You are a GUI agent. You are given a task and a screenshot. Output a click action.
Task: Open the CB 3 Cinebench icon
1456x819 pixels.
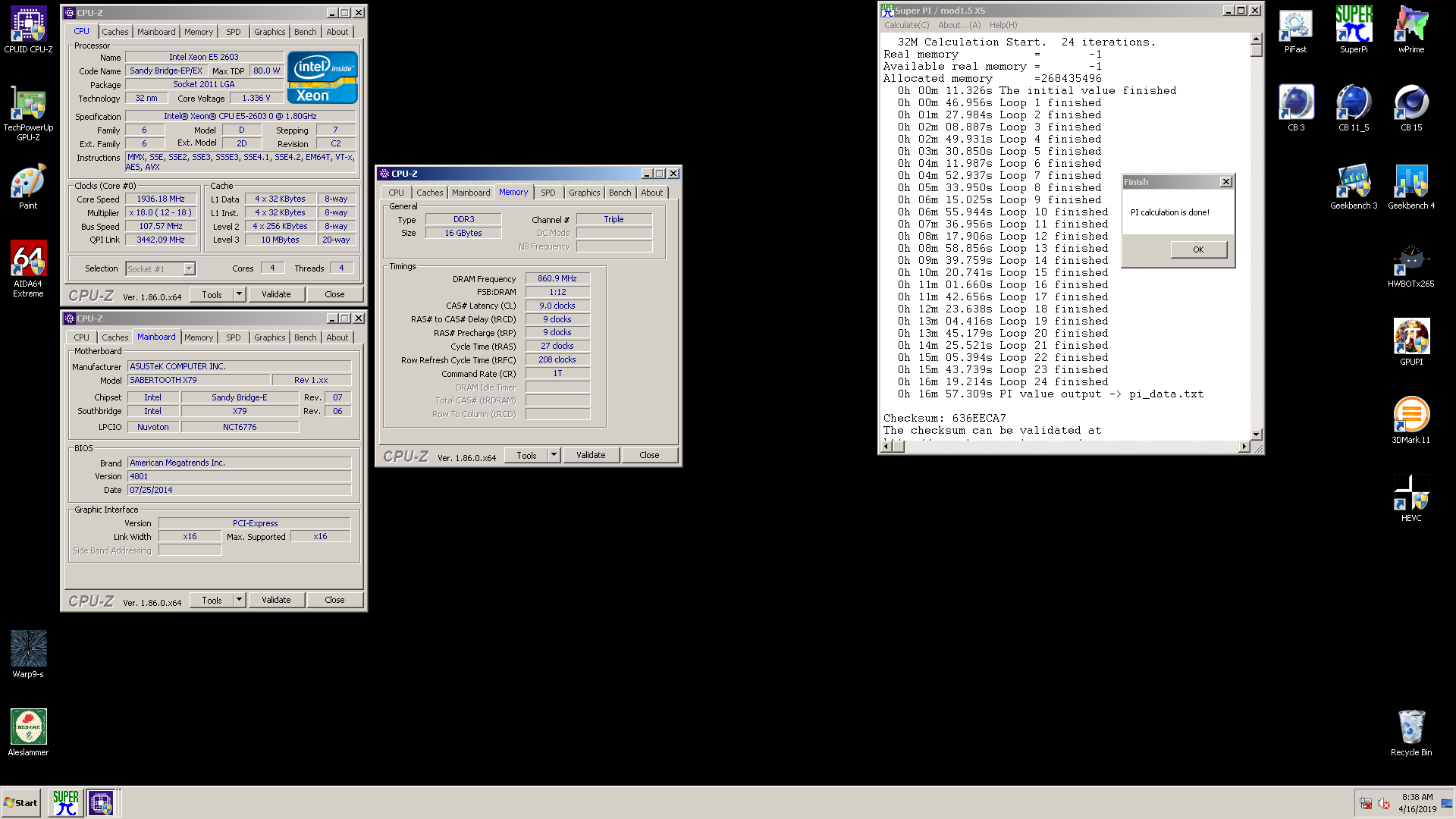point(1296,108)
